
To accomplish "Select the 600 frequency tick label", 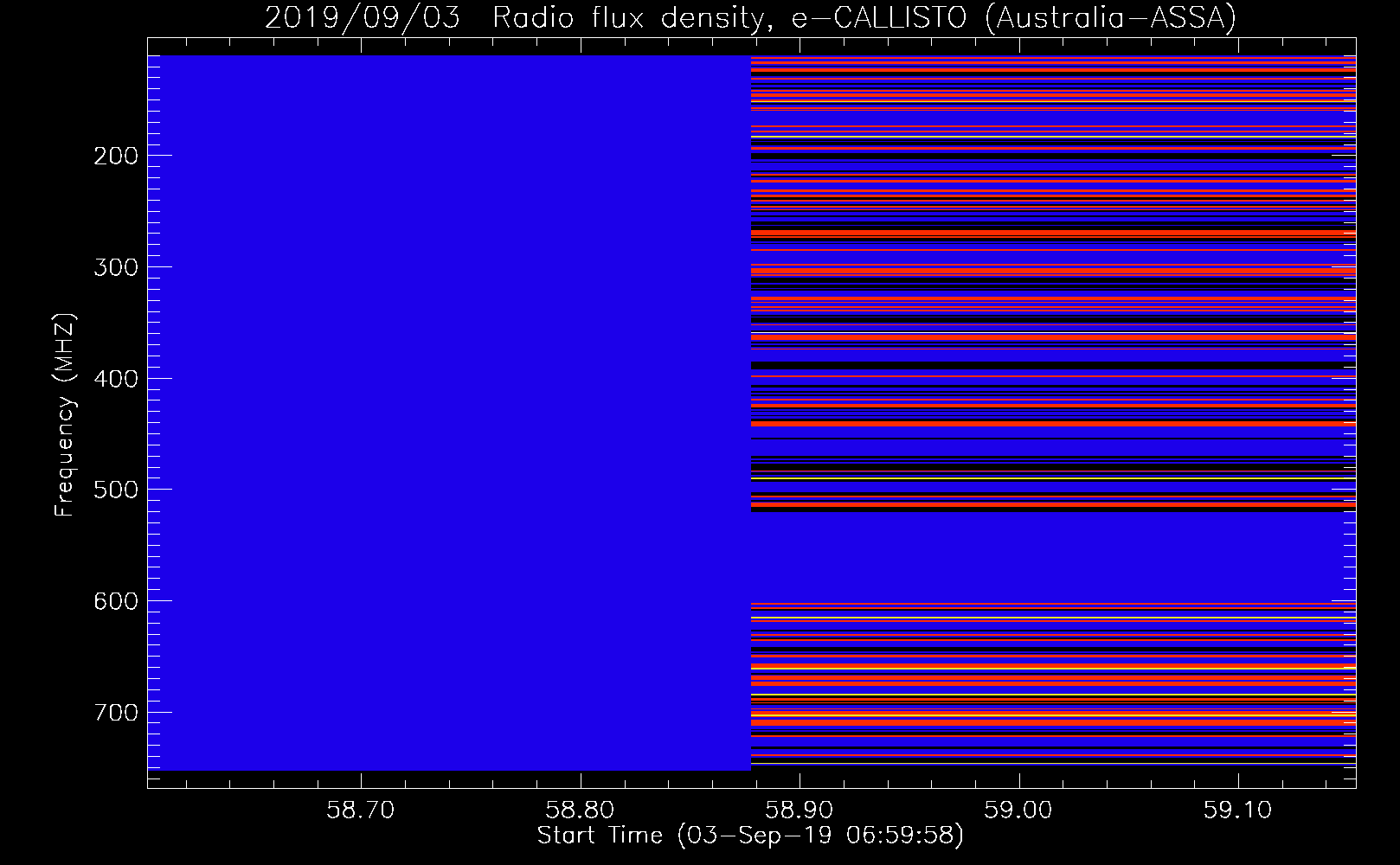I will (x=116, y=601).
